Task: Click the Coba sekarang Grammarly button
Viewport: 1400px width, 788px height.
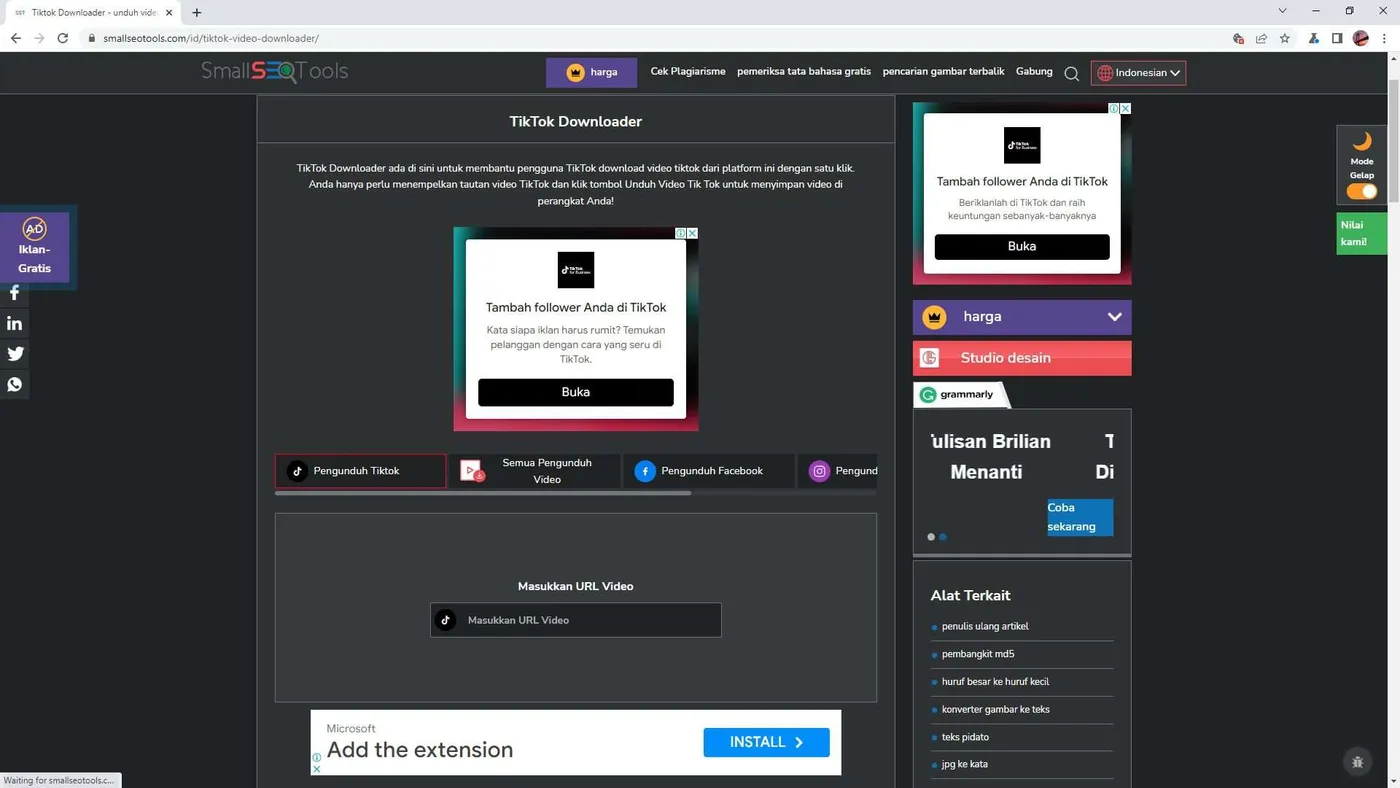Action: pos(1080,517)
